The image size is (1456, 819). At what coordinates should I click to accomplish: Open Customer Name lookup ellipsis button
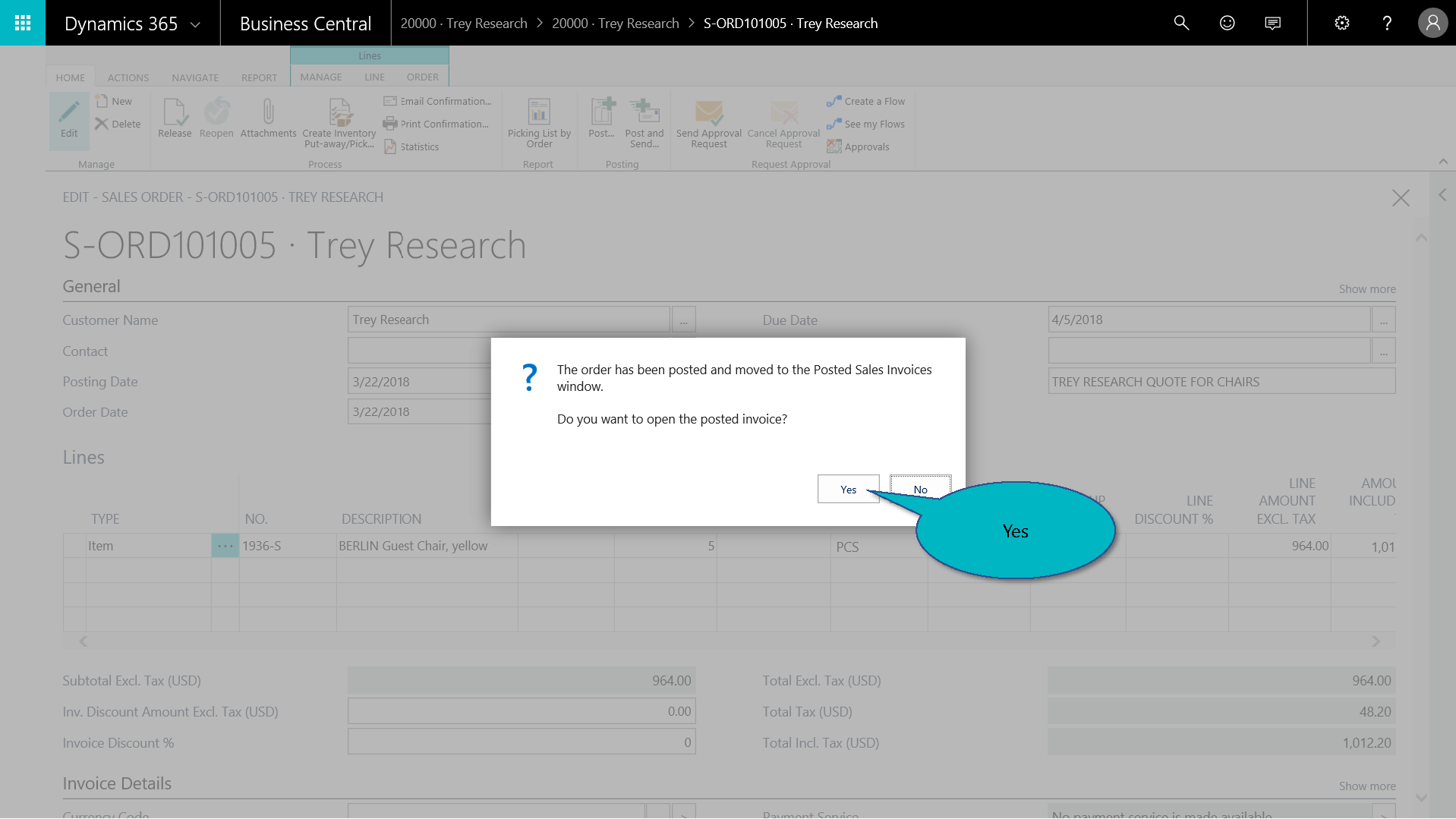pyautogui.click(x=683, y=320)
